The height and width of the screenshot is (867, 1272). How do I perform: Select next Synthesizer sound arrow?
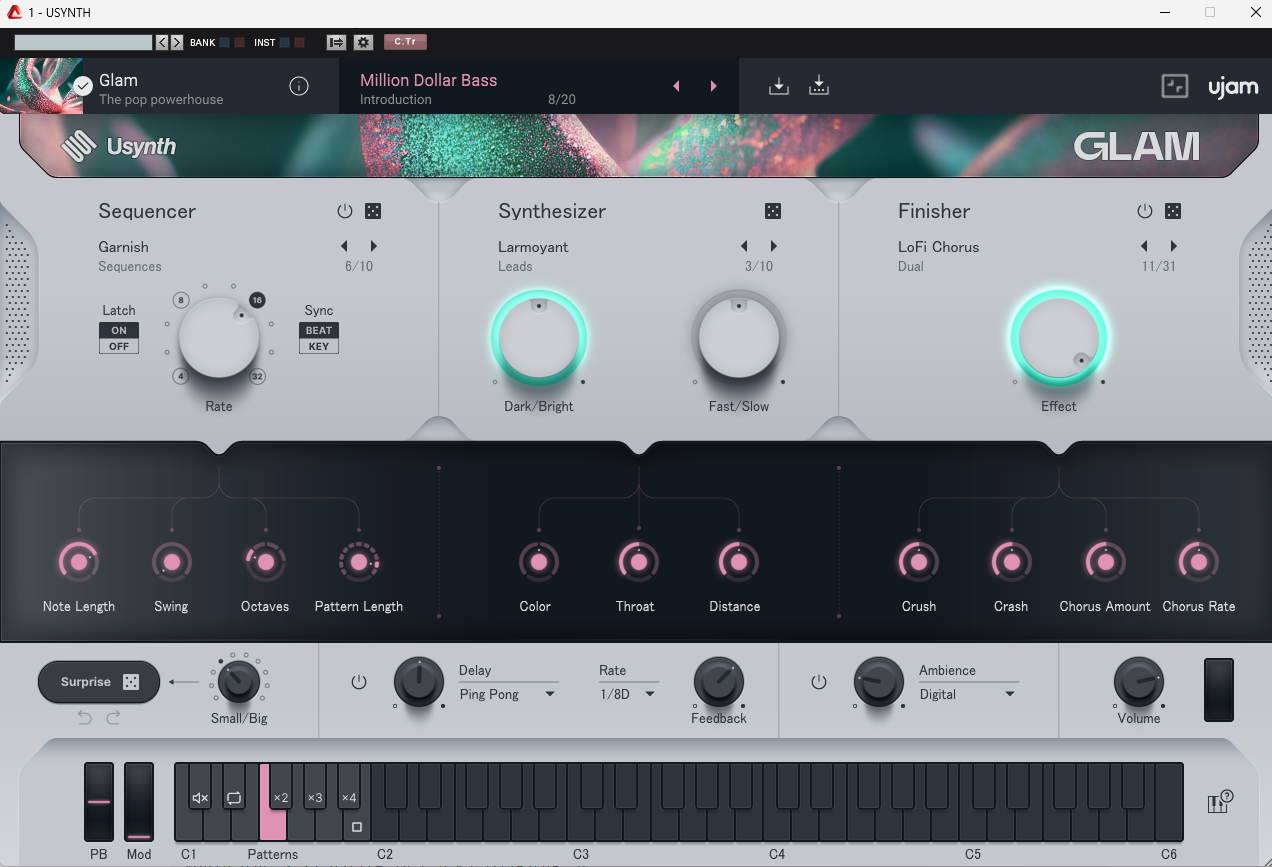point(774,246)
